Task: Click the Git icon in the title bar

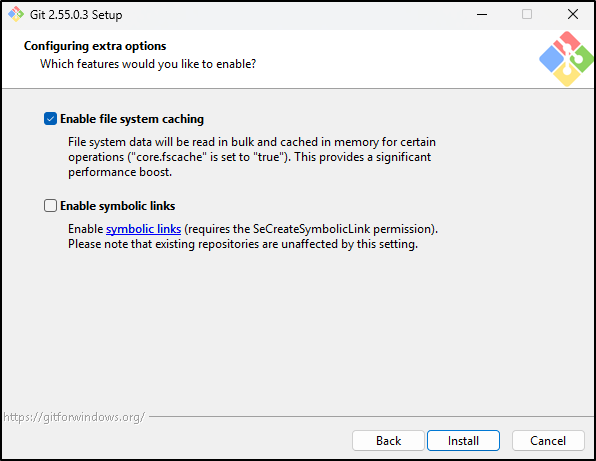Action: (16, 14)
